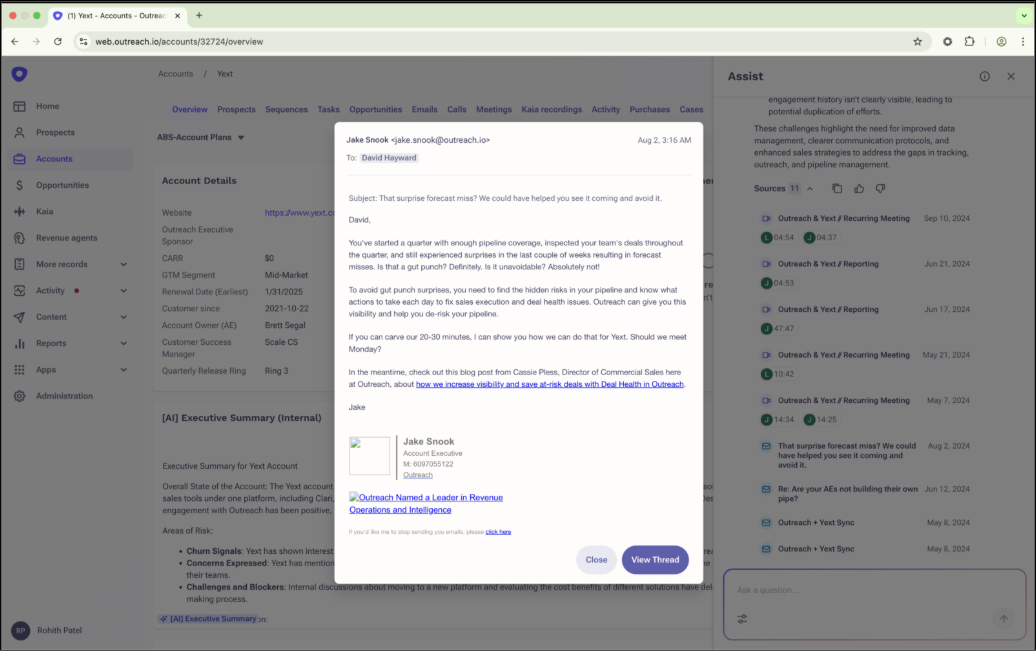1036x651 pixels.
Task: Click the Rohith Patel user avatar
Action: point(20,631)
